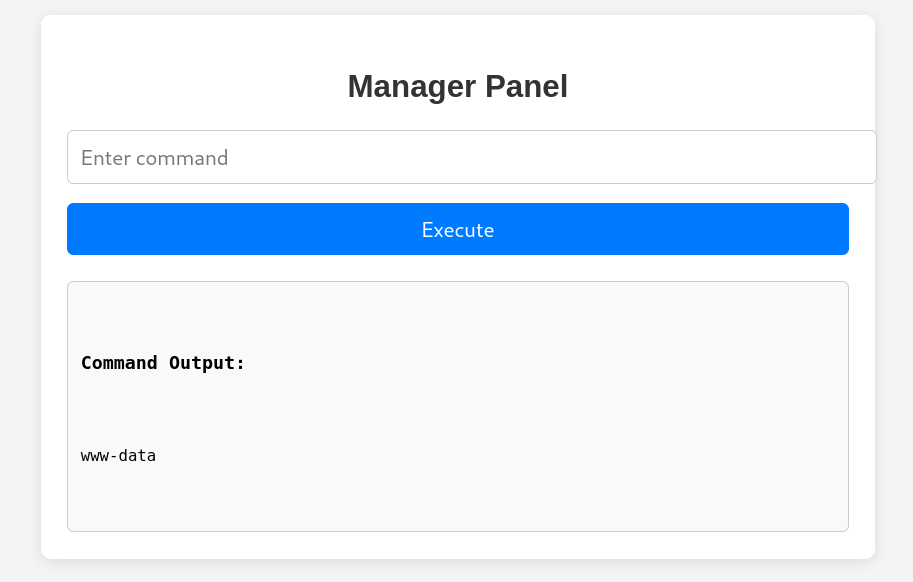Click the word Manager in the title

click(412, 87)
